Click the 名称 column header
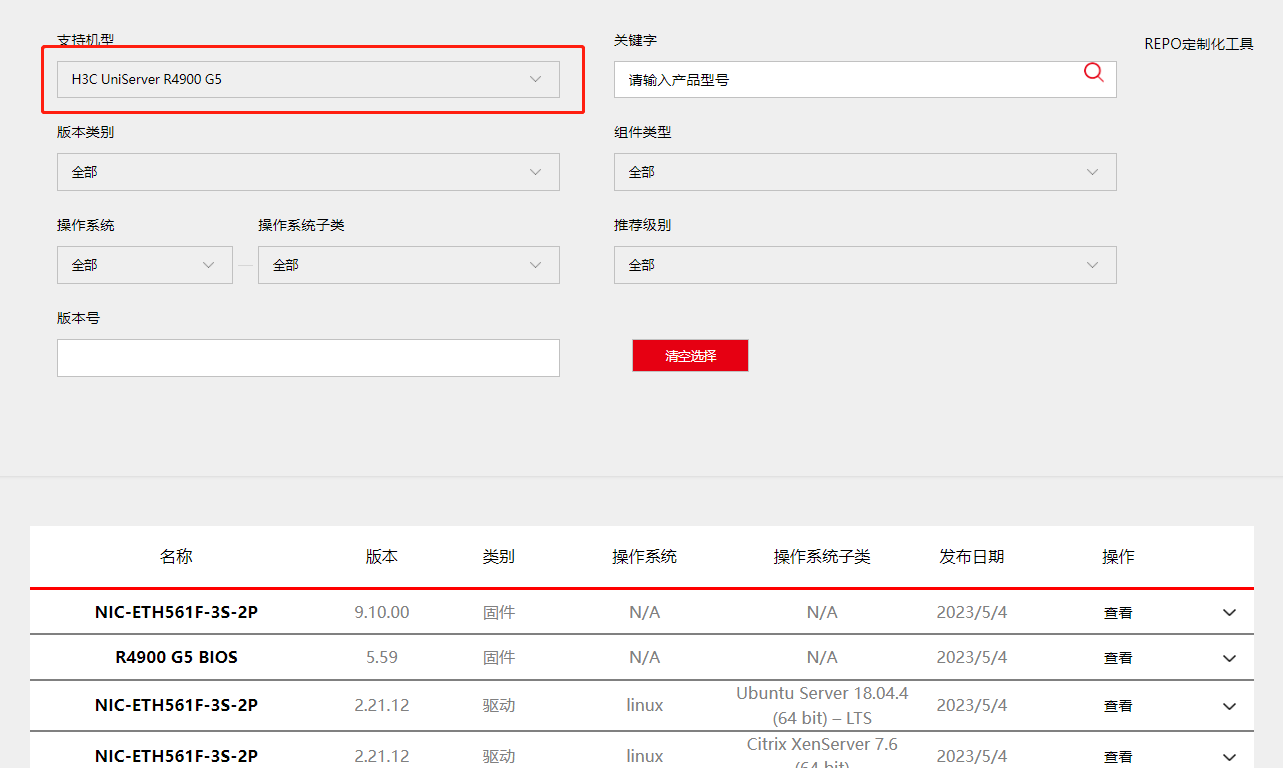Screen dimensions: 1283x768 (176, 557)
